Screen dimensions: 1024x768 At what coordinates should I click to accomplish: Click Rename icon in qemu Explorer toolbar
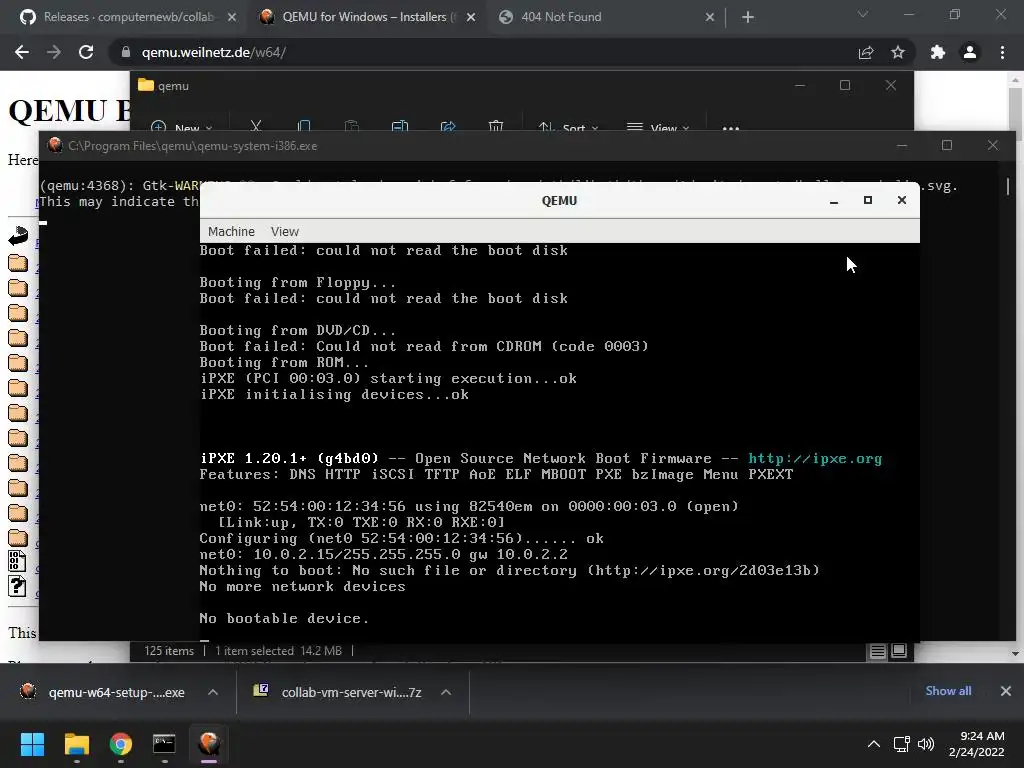pos(400,126)
